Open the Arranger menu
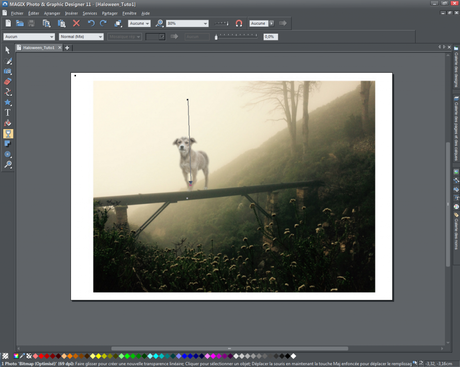 click(x=52, y=13)
